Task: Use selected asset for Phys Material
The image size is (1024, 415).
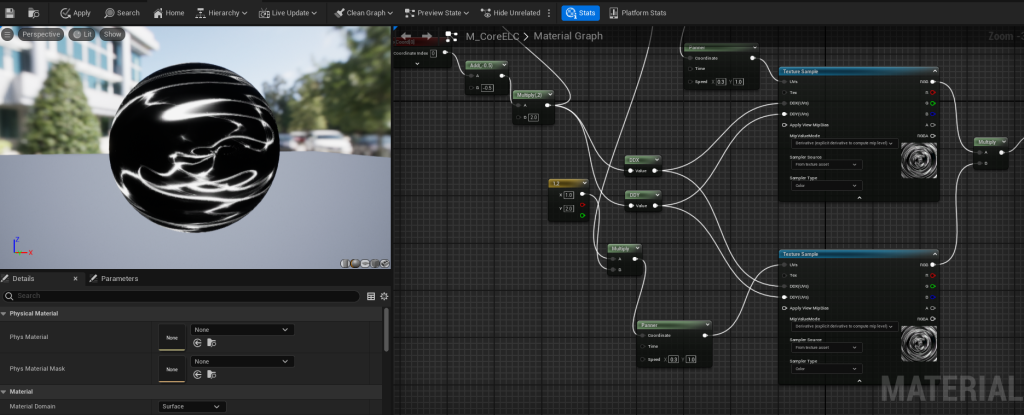Action: 198,342
